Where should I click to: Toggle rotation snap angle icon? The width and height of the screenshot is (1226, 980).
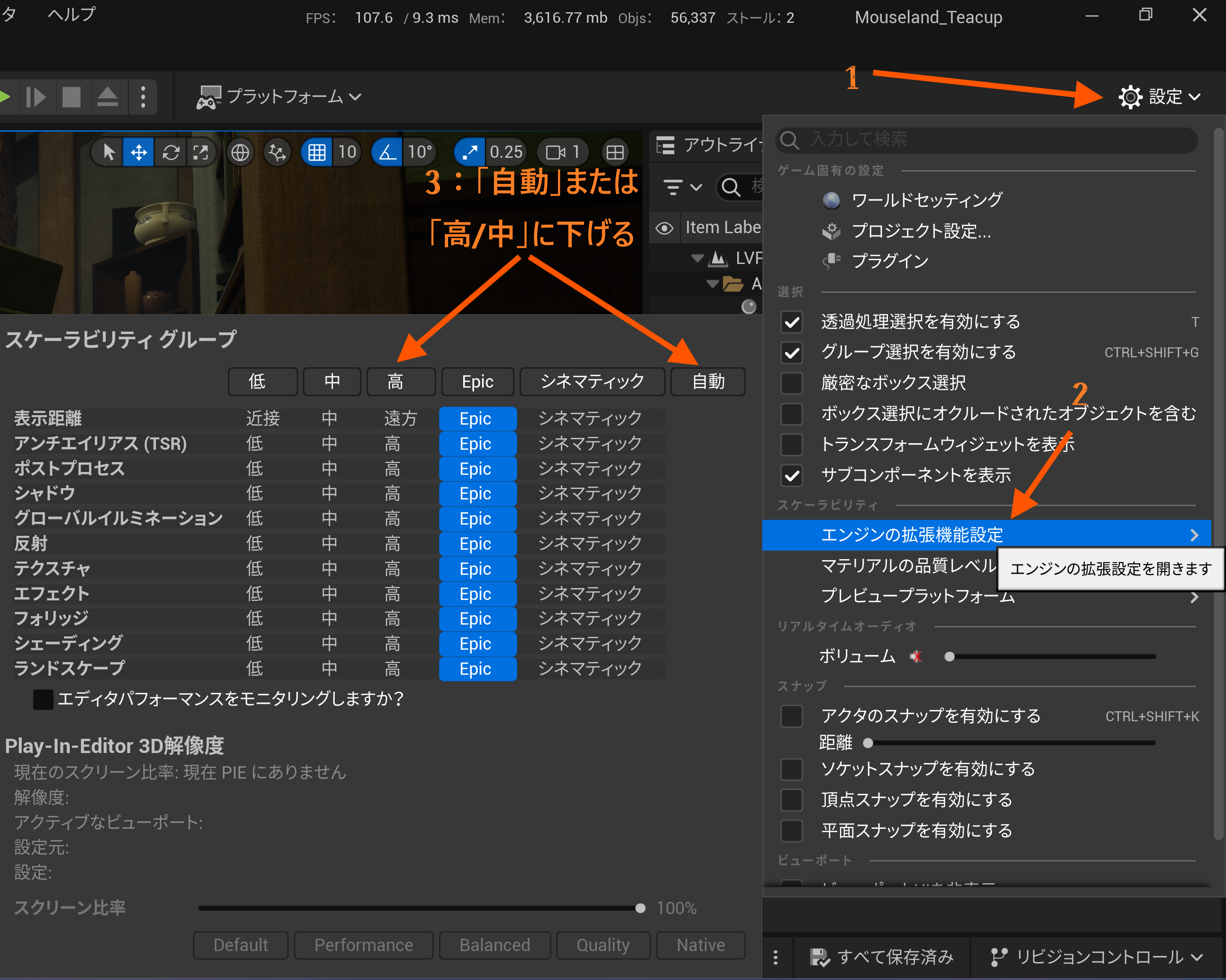click(387, 152)
